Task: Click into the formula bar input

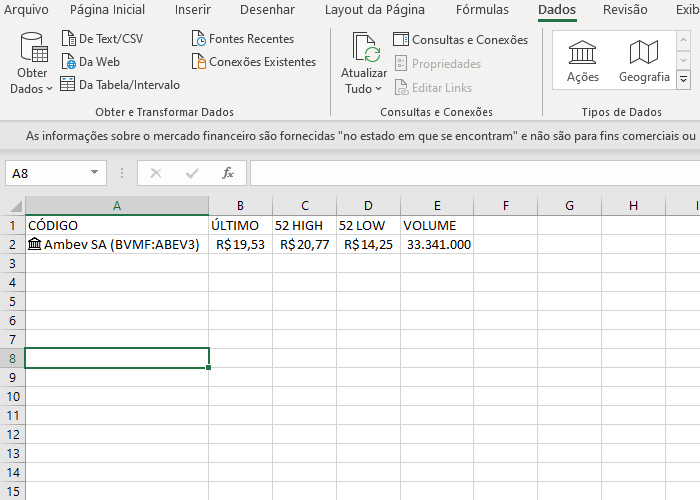Action: click(475, 173)
